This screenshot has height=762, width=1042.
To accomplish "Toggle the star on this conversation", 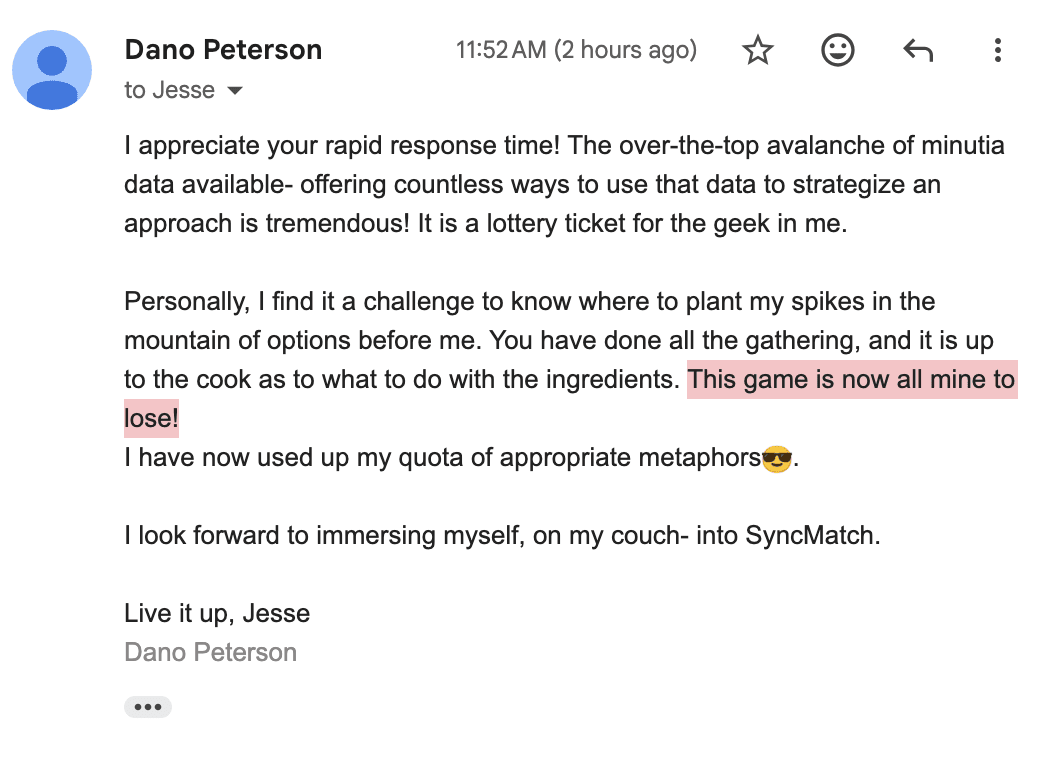I will pos(757,50).
